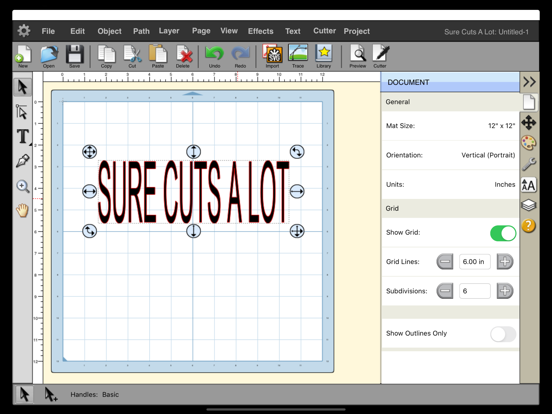Open the shape Library

(324, 56)
